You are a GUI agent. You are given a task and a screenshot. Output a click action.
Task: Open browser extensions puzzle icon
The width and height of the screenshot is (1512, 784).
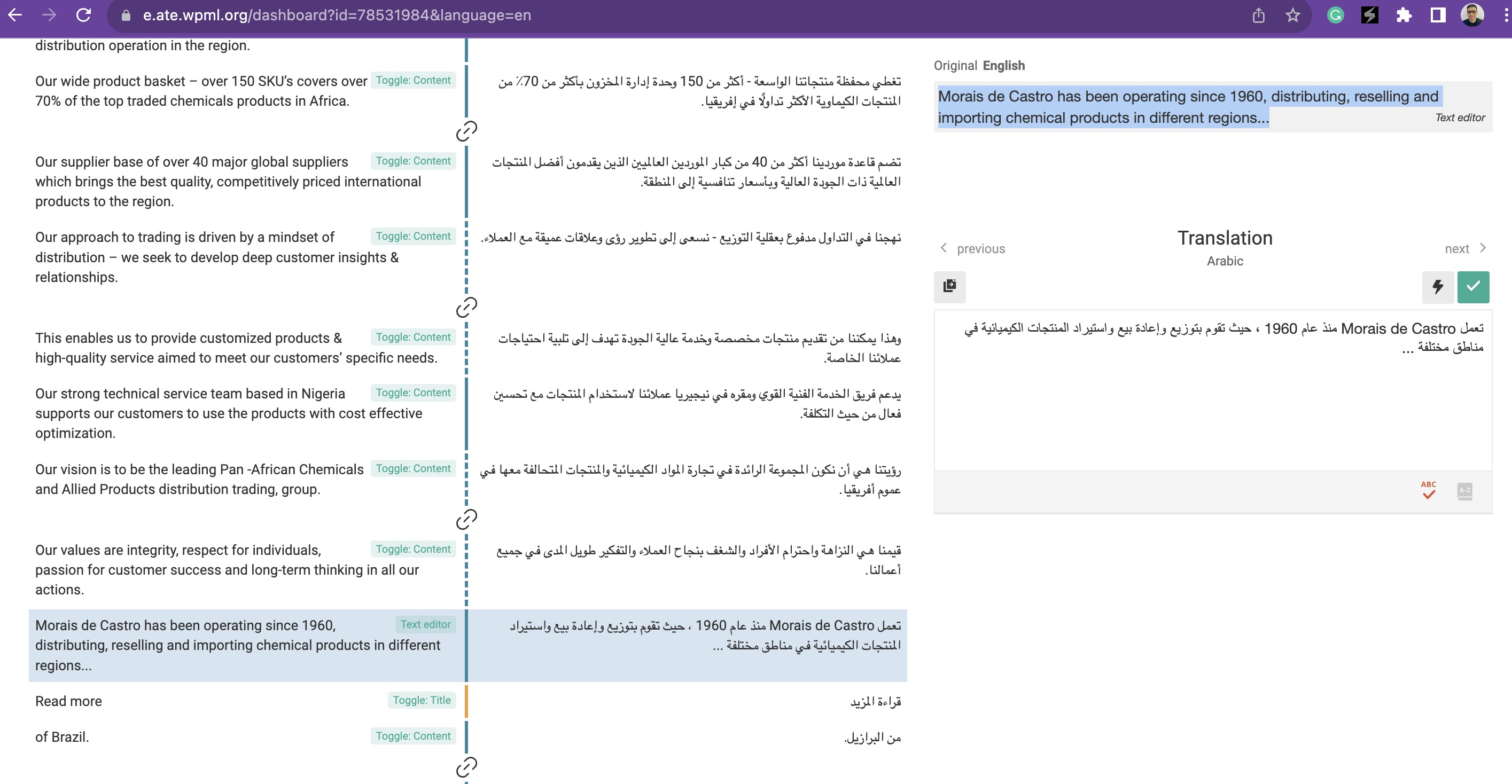coord(1404,15)
